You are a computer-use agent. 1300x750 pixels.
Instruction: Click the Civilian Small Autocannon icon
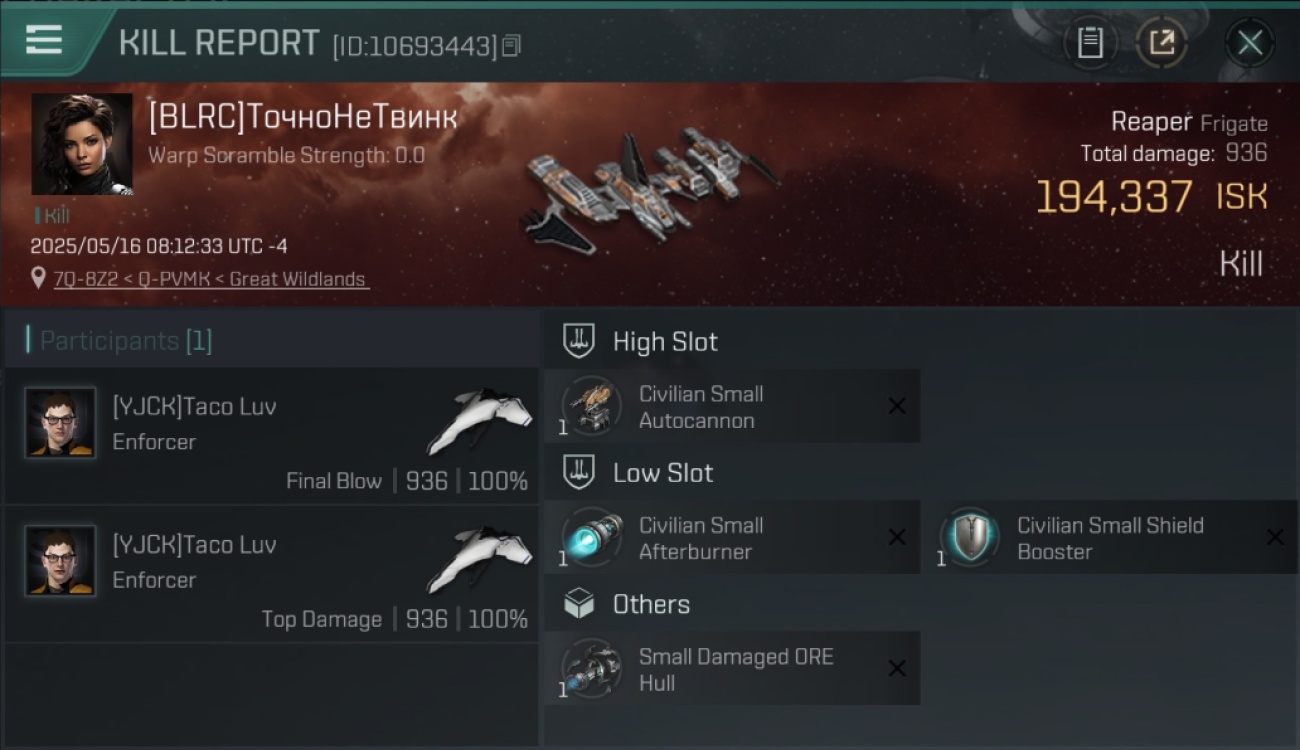591,407
